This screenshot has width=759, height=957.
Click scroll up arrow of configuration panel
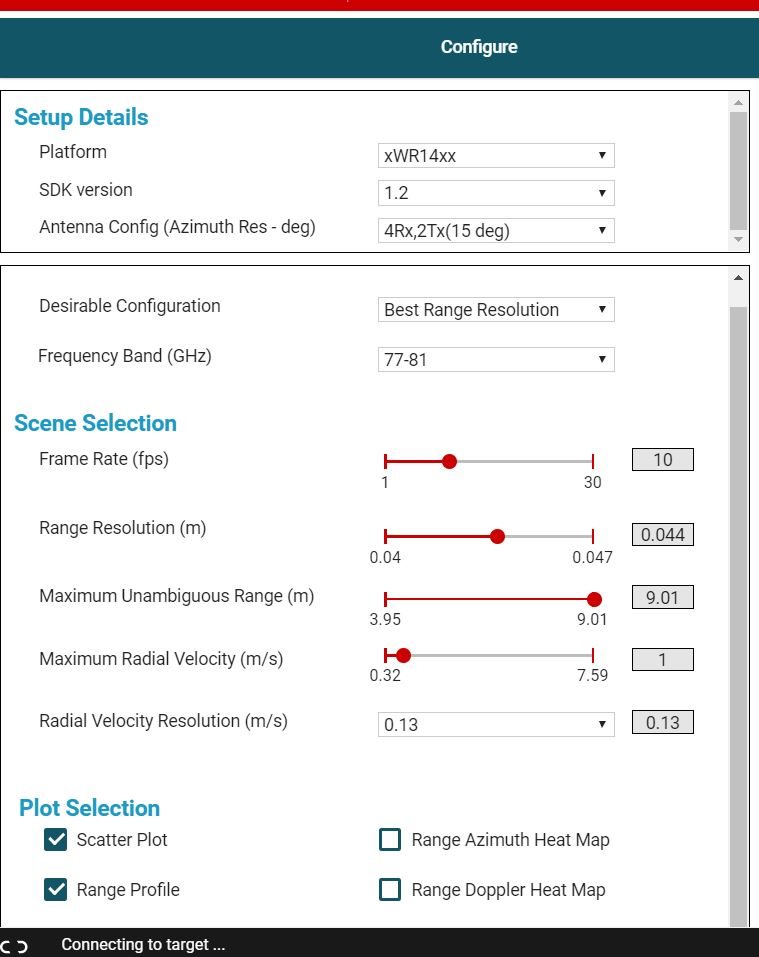click(x=739, y=278)
